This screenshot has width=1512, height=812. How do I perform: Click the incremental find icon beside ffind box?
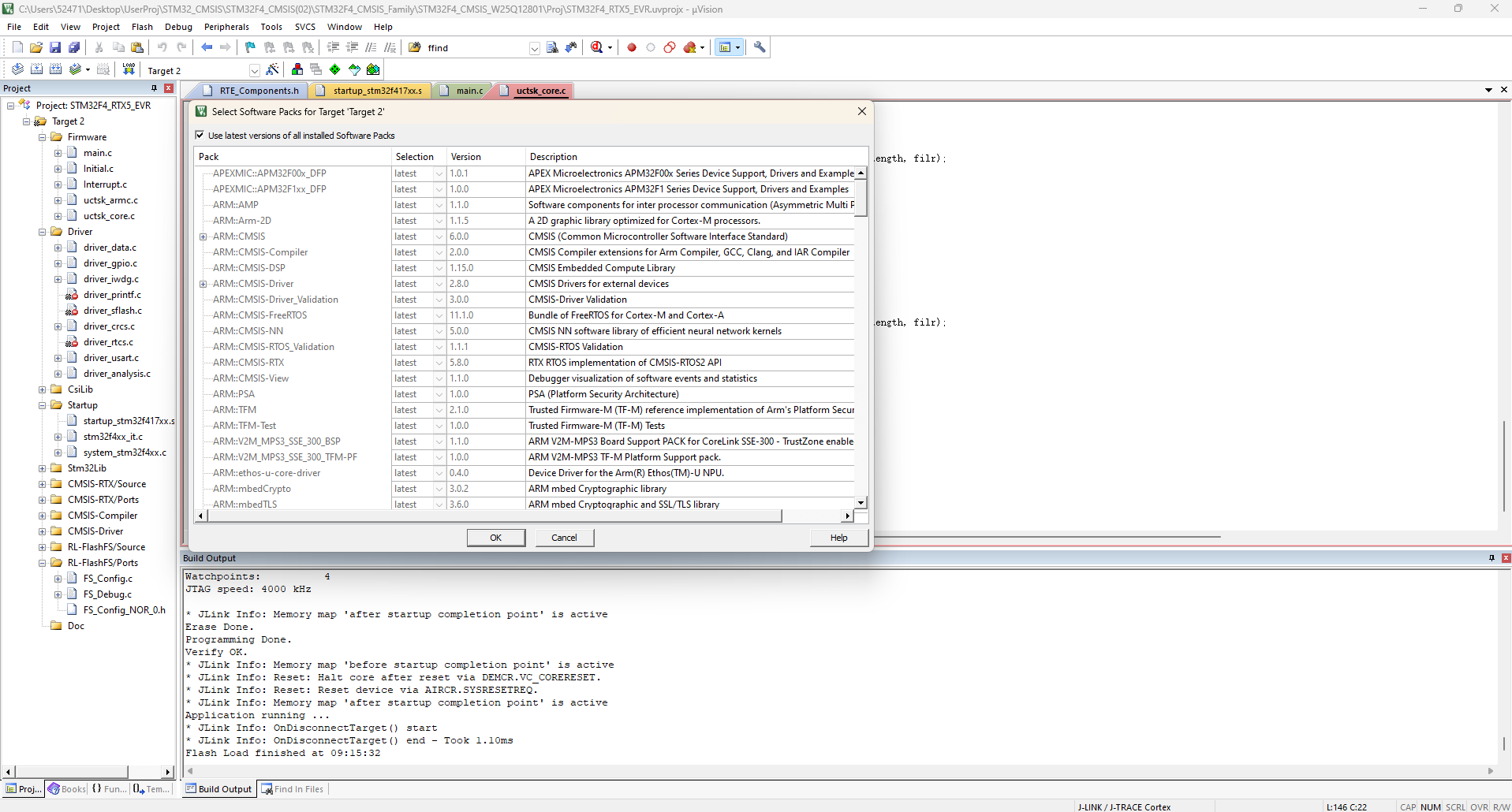tap(572, 47)
